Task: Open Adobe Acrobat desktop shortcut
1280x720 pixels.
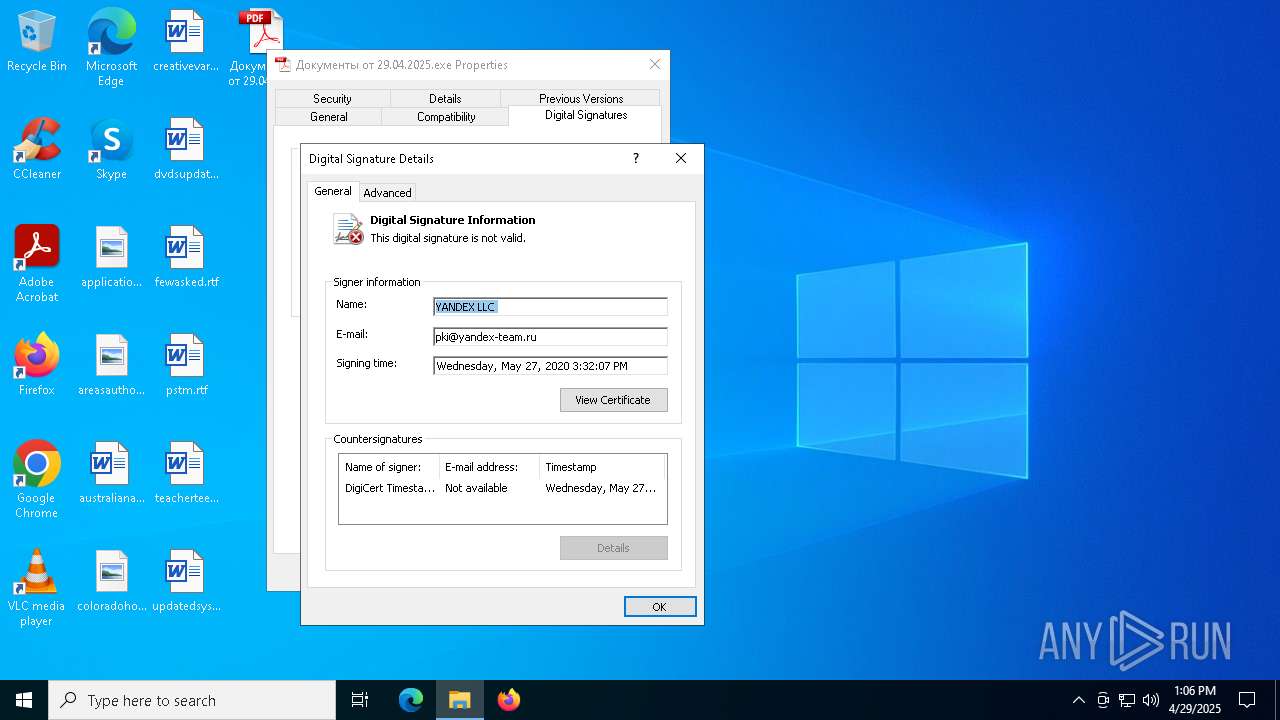Action: click(37, 264)
